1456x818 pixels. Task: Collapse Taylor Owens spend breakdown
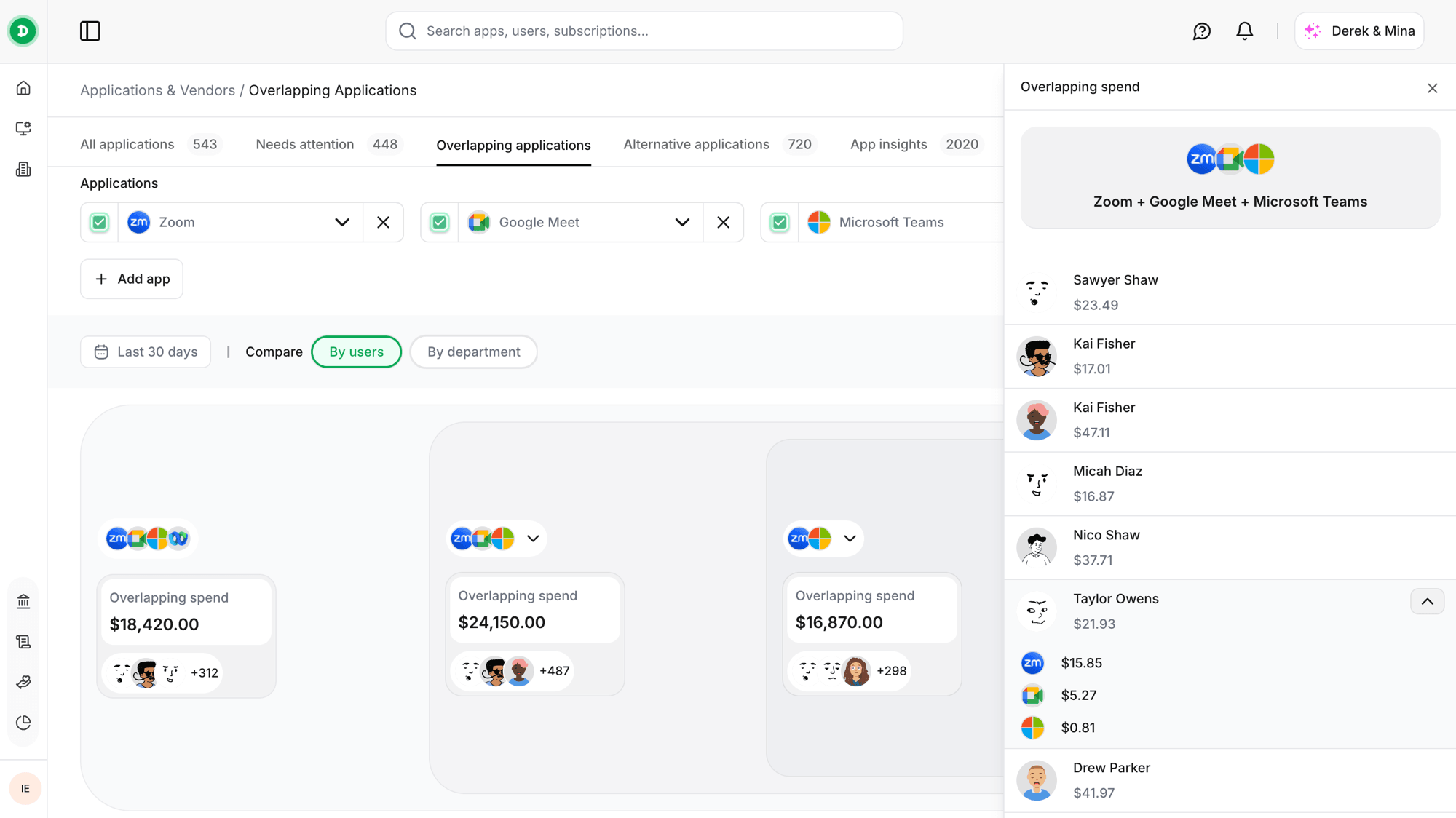(x=1427, y=602)
